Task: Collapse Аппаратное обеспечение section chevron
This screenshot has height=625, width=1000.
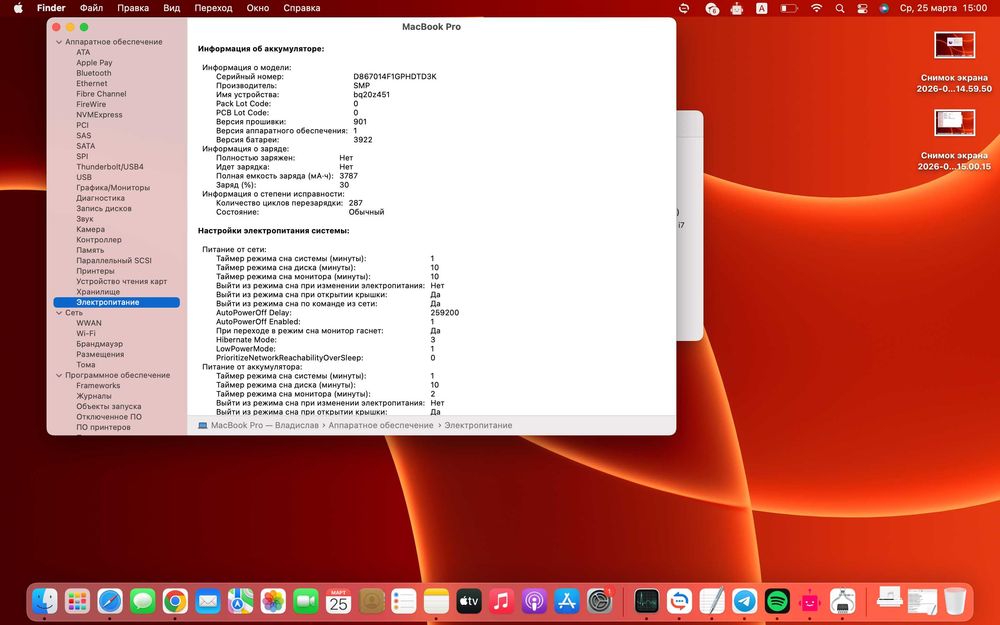Action: 59,42
